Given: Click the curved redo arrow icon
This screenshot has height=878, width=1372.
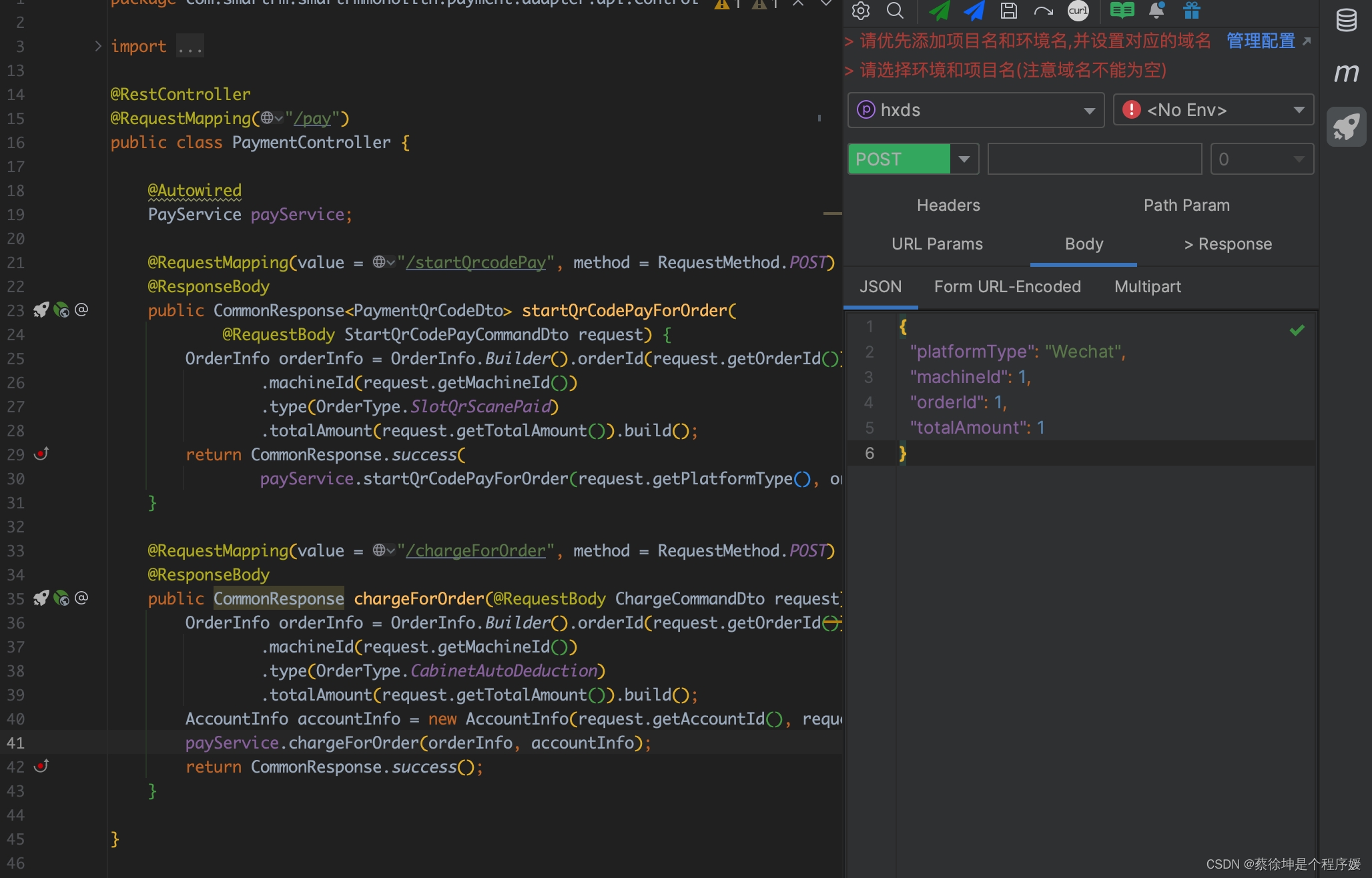Looking at the screenshot, I should click(1043, 11).
